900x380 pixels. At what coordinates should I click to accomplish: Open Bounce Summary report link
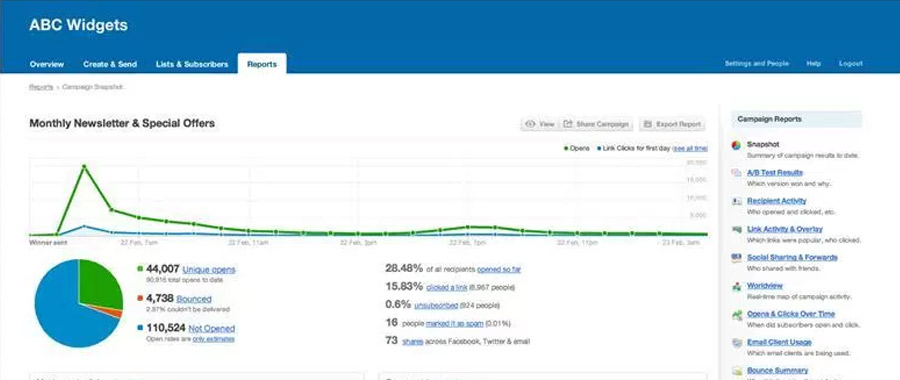pyautogui.click(x=777, y=370)
